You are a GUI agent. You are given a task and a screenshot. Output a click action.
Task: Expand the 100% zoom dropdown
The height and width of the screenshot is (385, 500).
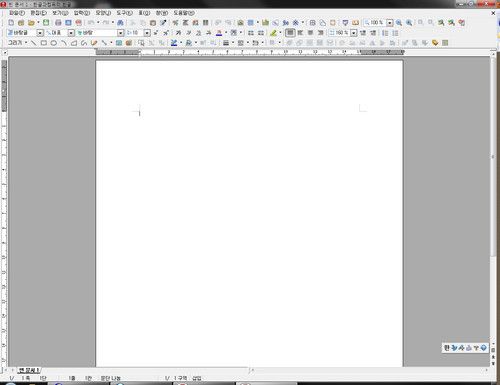(390, 23)
